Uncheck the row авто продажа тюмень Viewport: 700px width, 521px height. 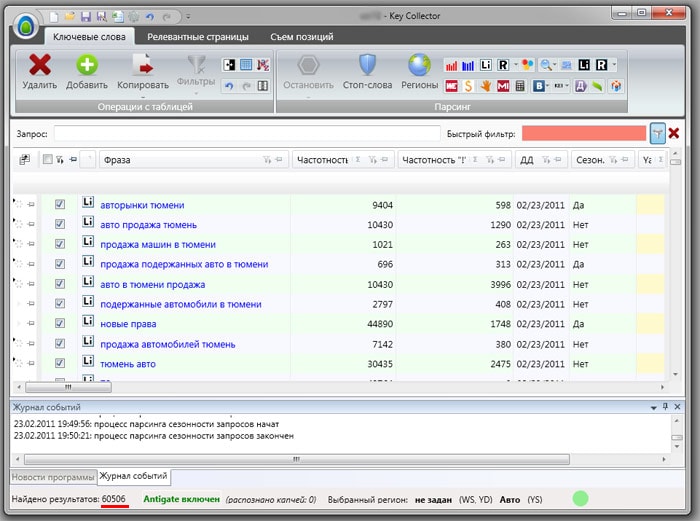[x=60, y=224]
